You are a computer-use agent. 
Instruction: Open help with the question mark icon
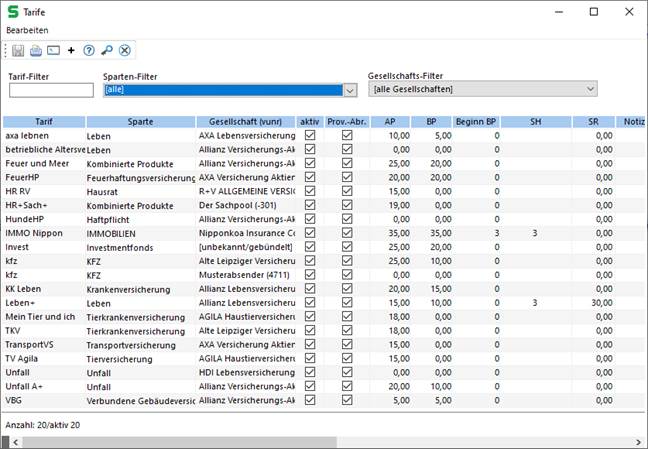[89, 50]
